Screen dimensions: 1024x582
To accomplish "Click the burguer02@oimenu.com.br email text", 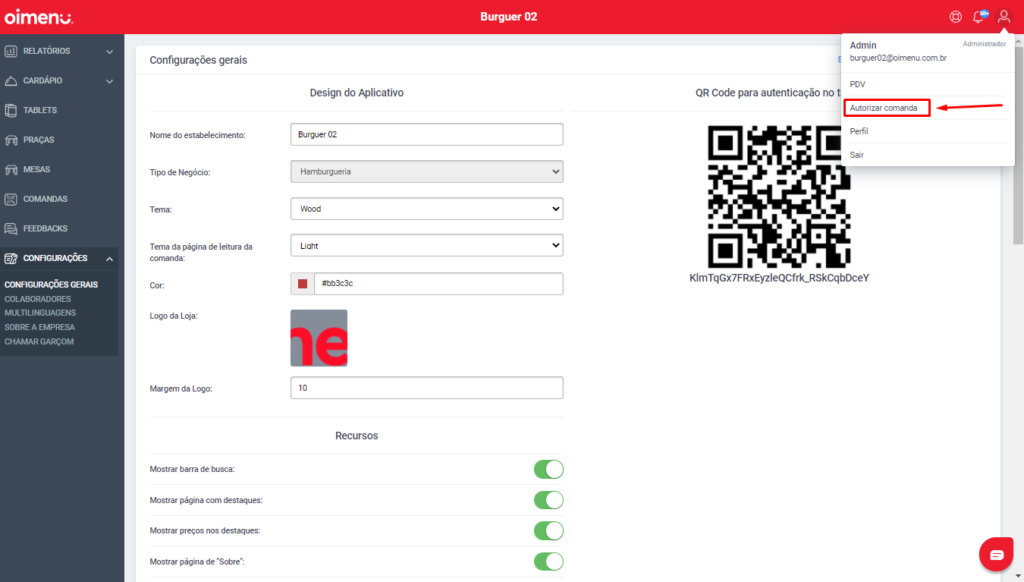I will coord(898,58).
